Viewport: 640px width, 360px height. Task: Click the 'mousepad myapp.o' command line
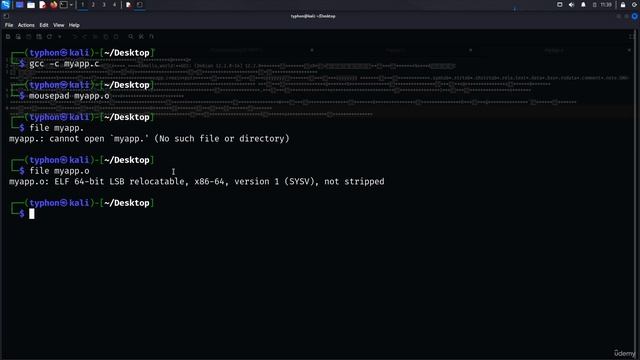pyautogui.click(x=69, y=96)
